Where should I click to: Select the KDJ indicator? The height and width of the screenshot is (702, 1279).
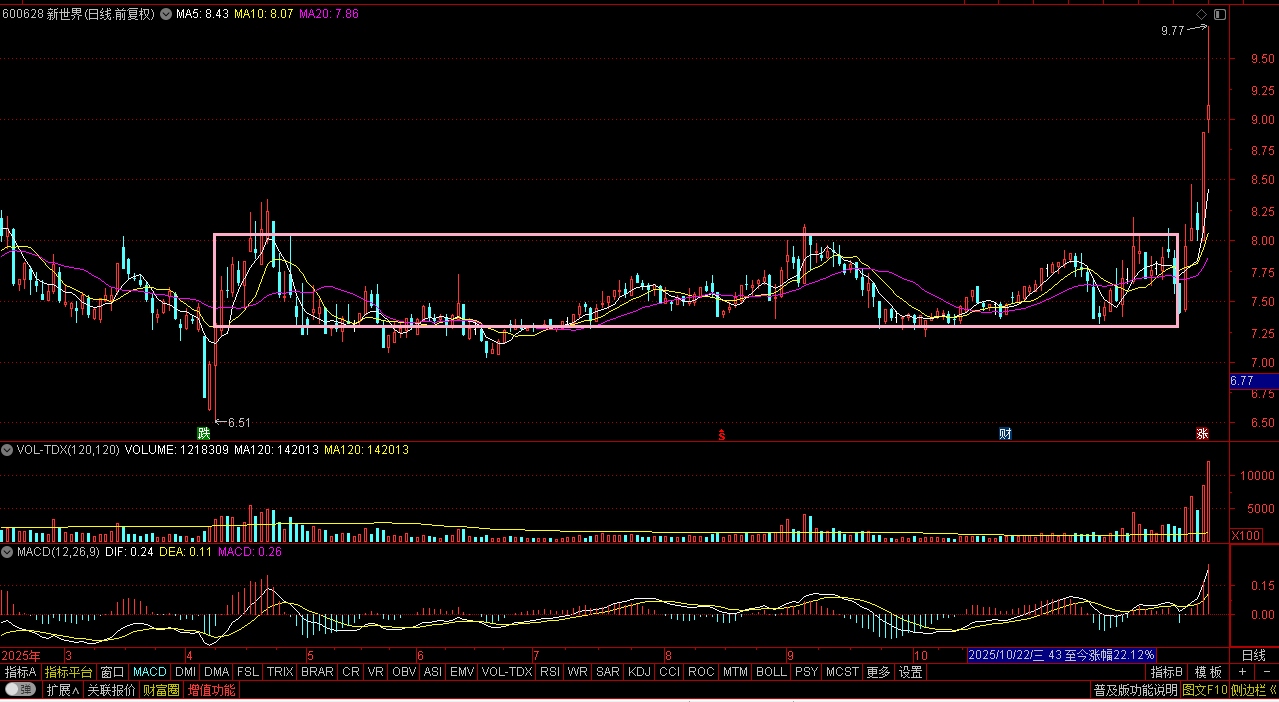tap(639, 672)
